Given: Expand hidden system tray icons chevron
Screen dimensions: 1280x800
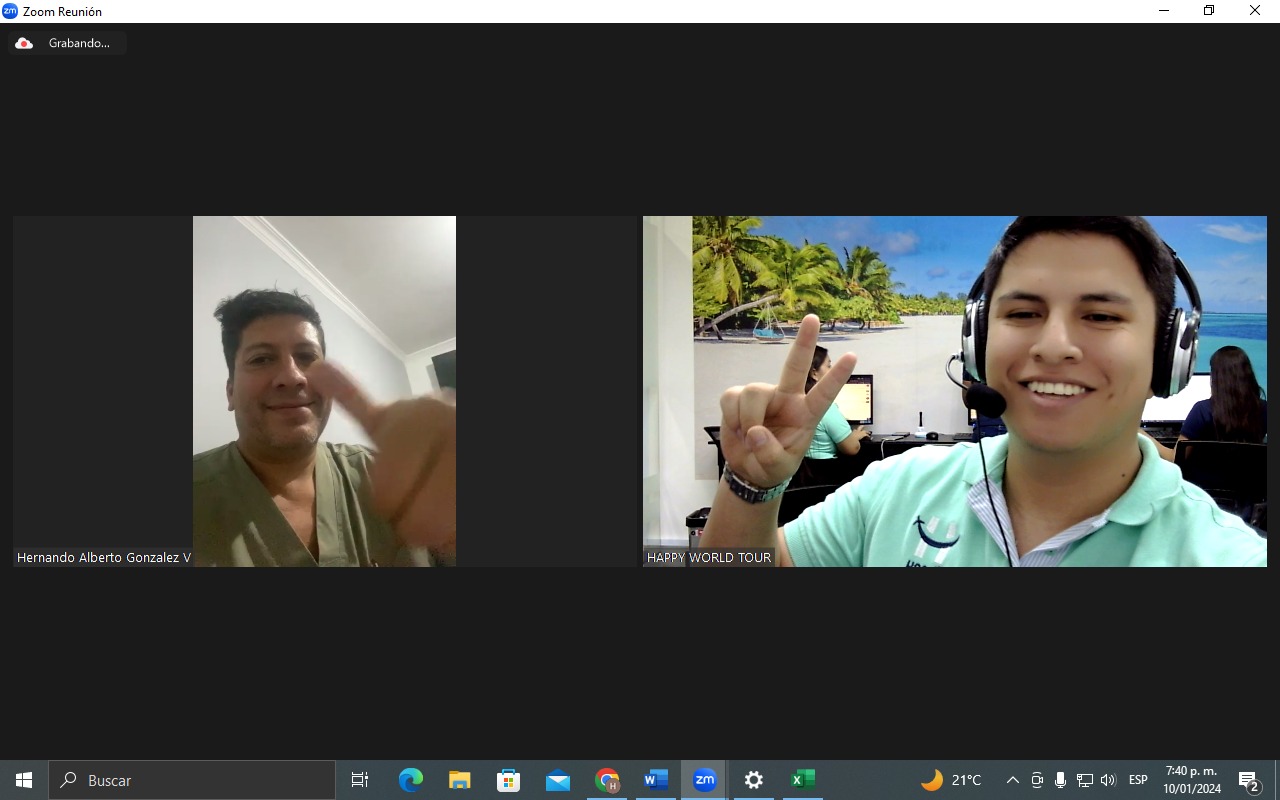Looking at the screenshot, I should (x=1012, y=780).
